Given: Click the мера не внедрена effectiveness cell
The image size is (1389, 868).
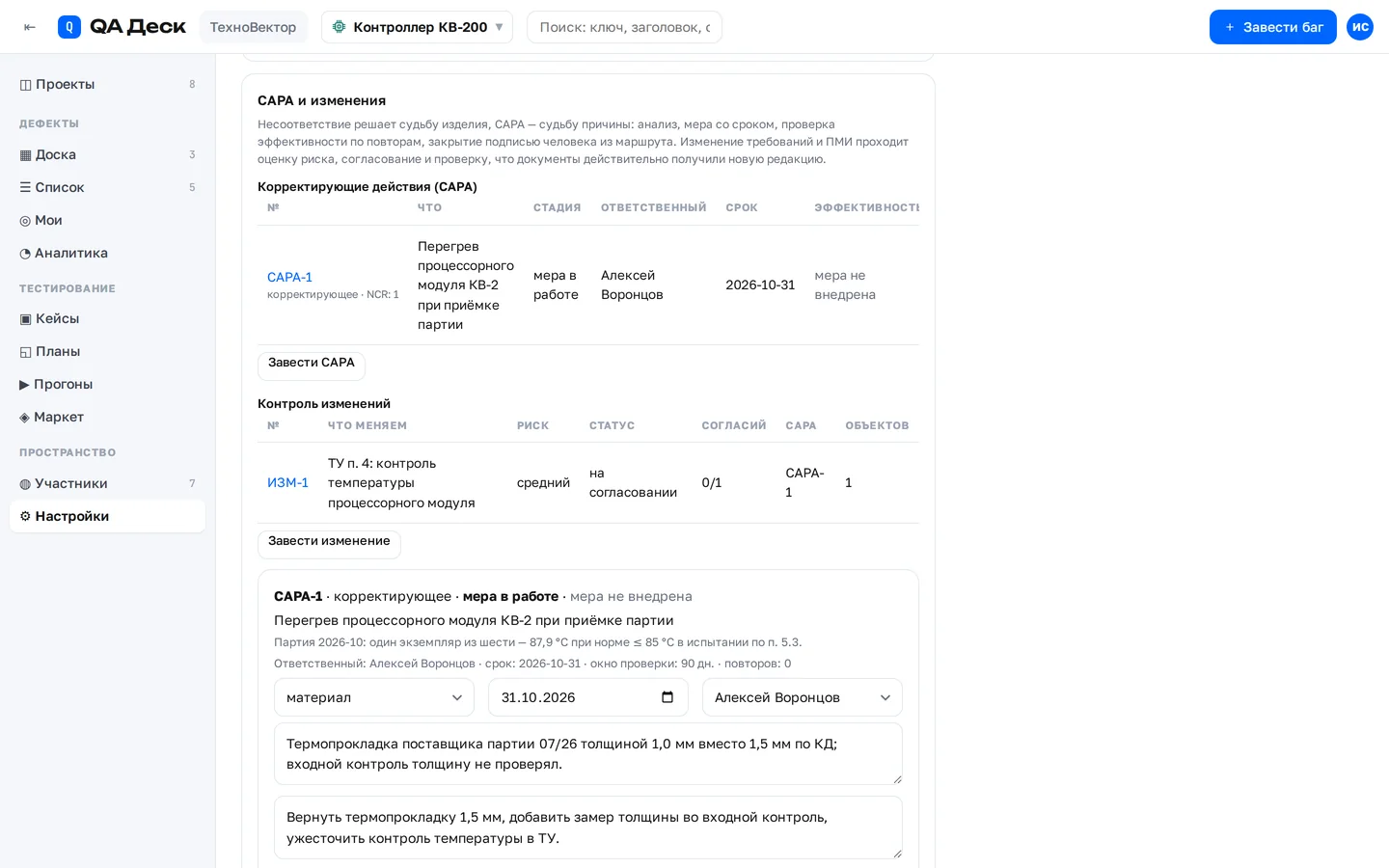Looking at the screenshot, I should click(845, 285).
